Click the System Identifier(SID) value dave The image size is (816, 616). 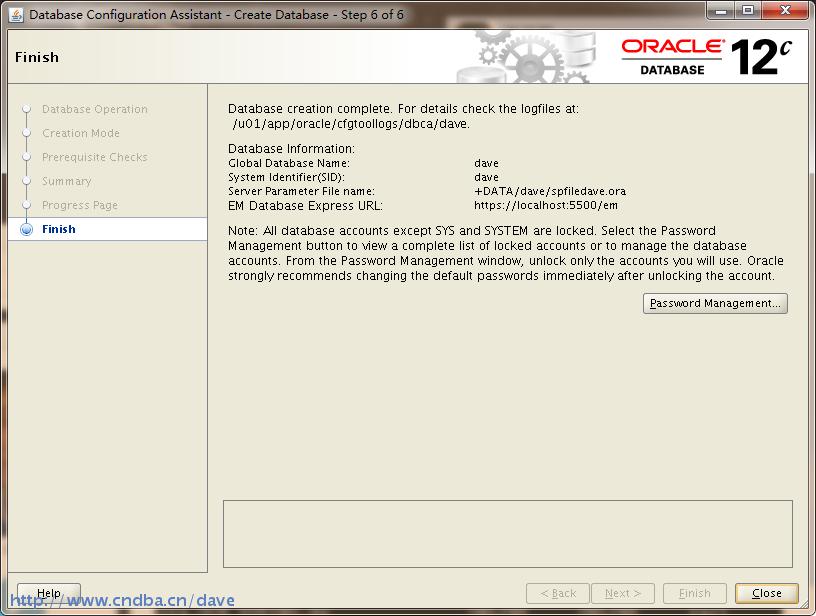[x=486, y=177]
